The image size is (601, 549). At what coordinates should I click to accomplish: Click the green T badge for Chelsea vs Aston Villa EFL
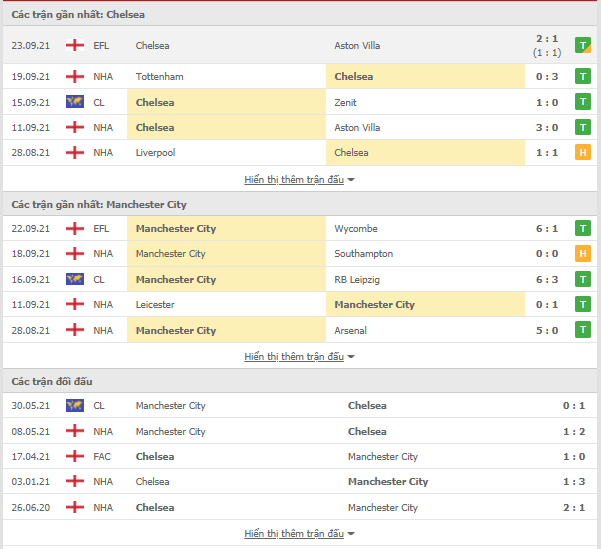coord(583,45)
